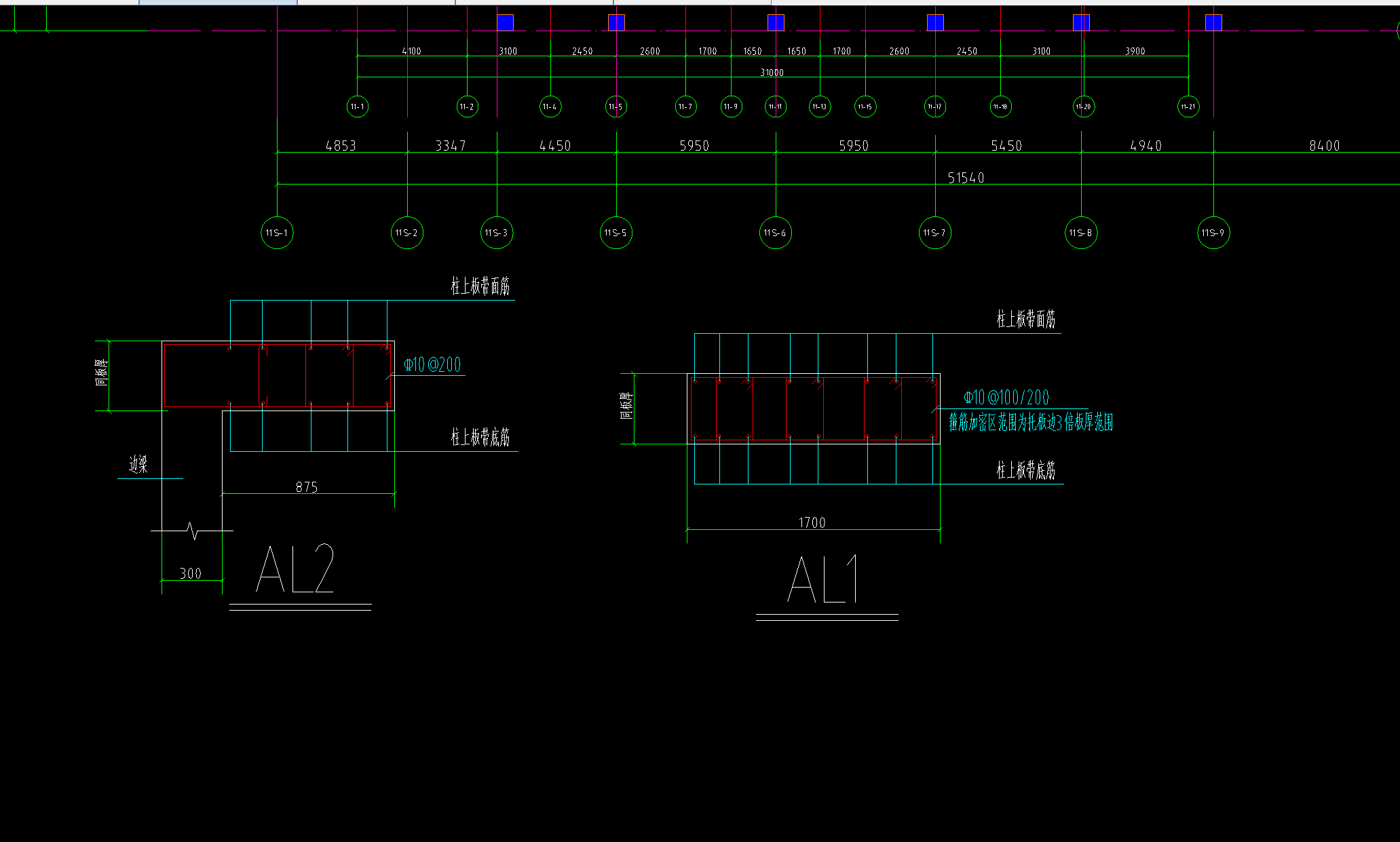Click the 5450 dimension text
Image resolution: width=1400 pixels, height=842 pixels.
[1006, 145]
